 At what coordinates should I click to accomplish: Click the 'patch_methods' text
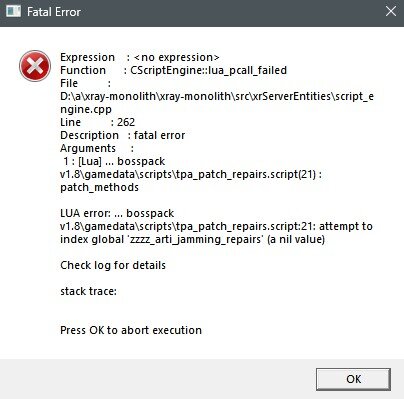(99, 187)
